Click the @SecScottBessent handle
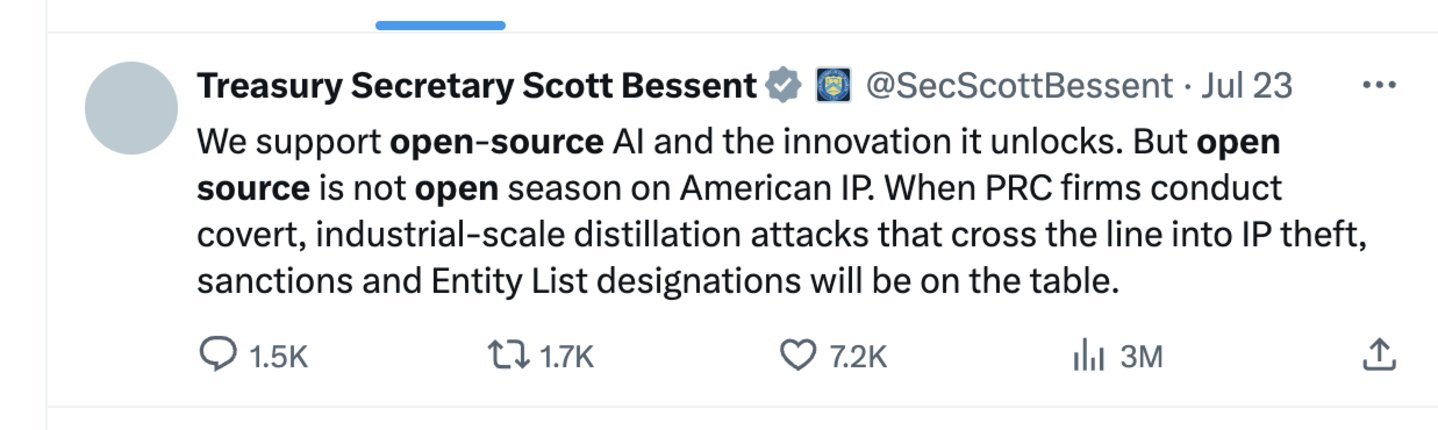Screen dimensions: 1438x430 1018,87
